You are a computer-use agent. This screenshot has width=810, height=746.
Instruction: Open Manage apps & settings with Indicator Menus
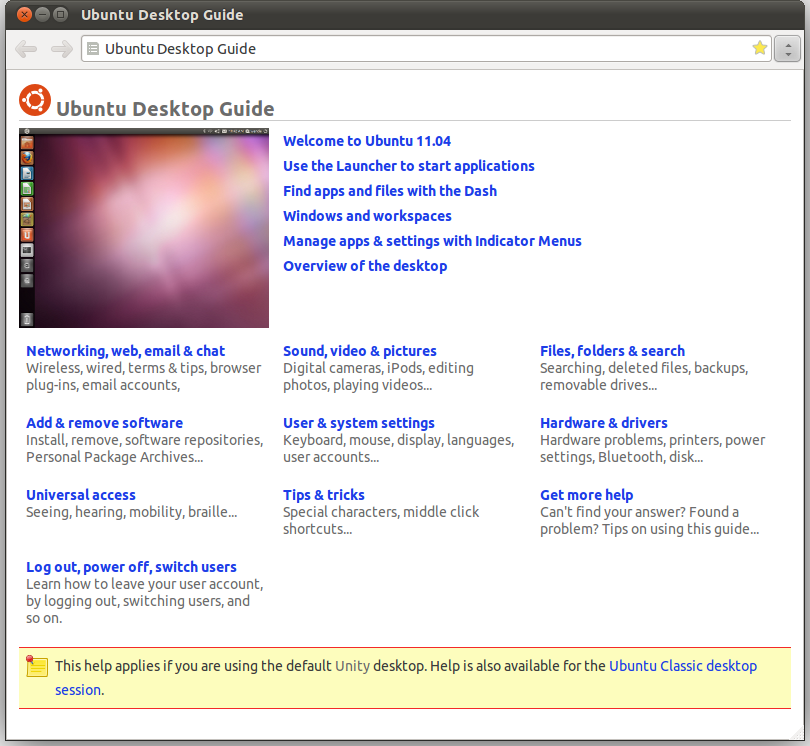(432, 241)
